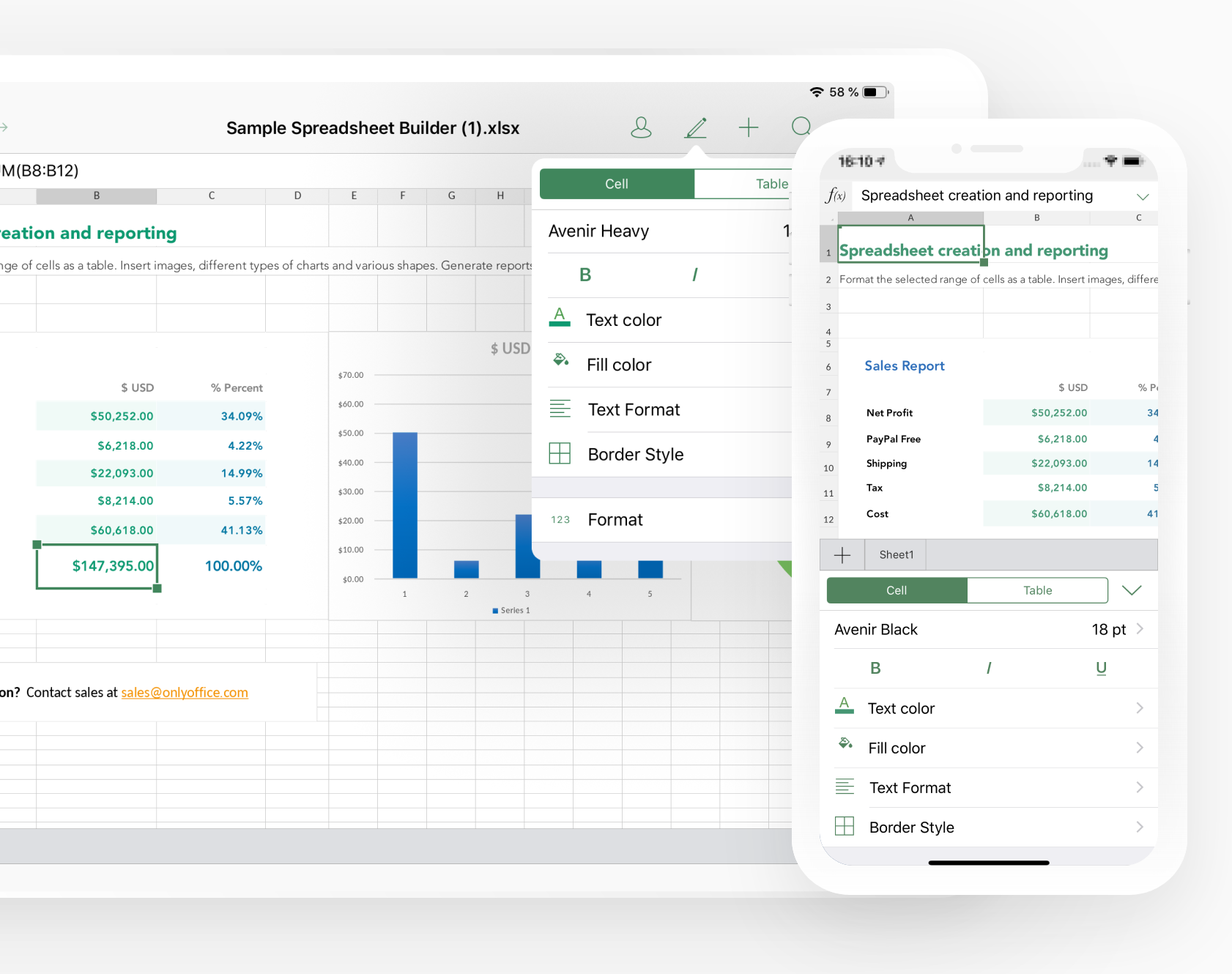Tap the tablet file title Sample Spreadsheet Builder
This screenshot has width=1232, height=974.
(373, 128)
